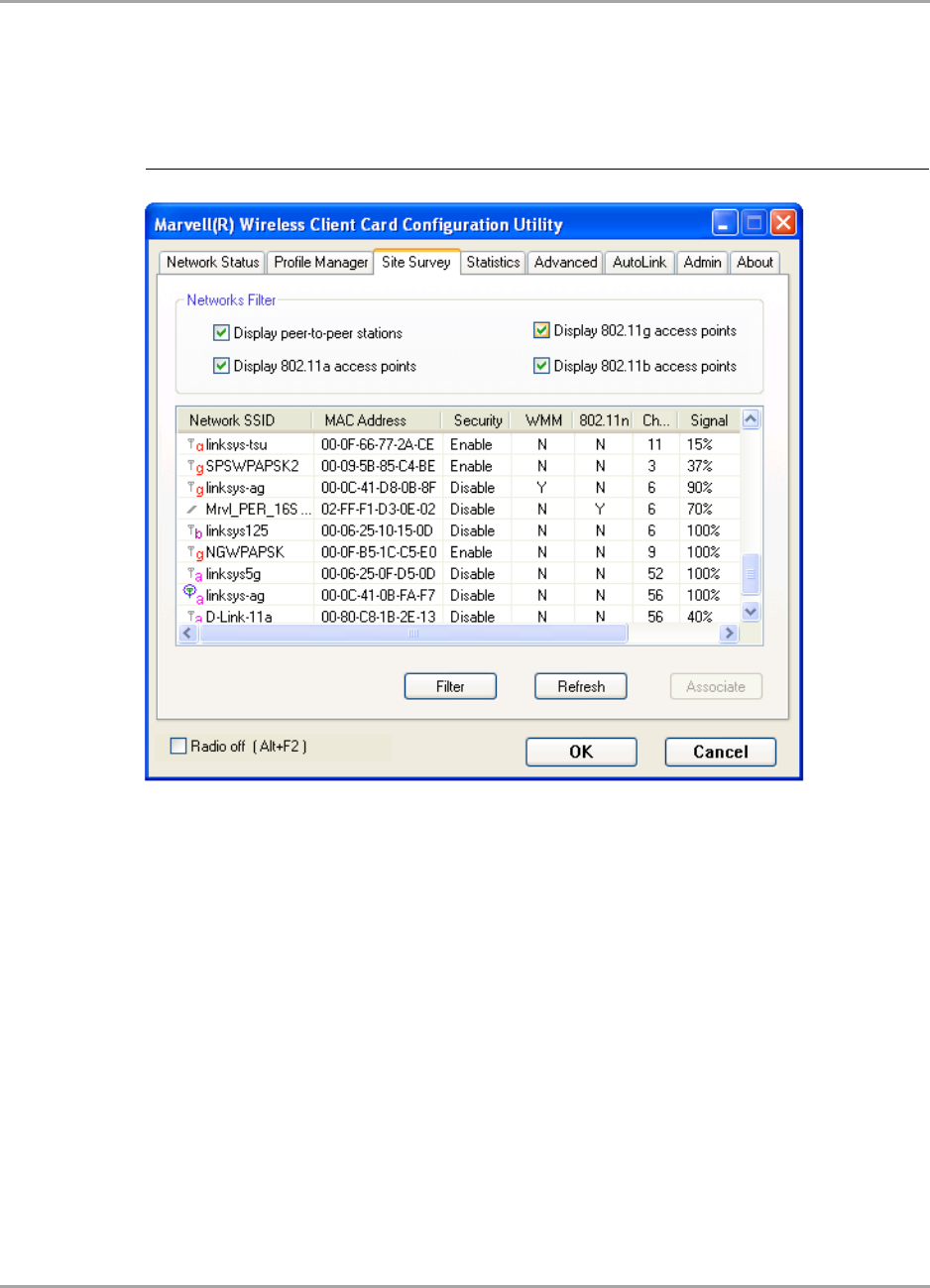
Task: Go to the Advanced tab
Action: click(565, 263)
